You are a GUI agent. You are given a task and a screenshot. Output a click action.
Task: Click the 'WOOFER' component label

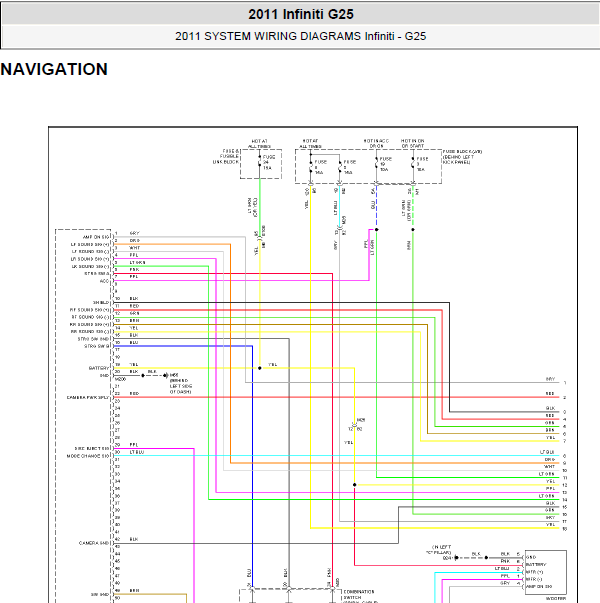[x=556, y=598]
